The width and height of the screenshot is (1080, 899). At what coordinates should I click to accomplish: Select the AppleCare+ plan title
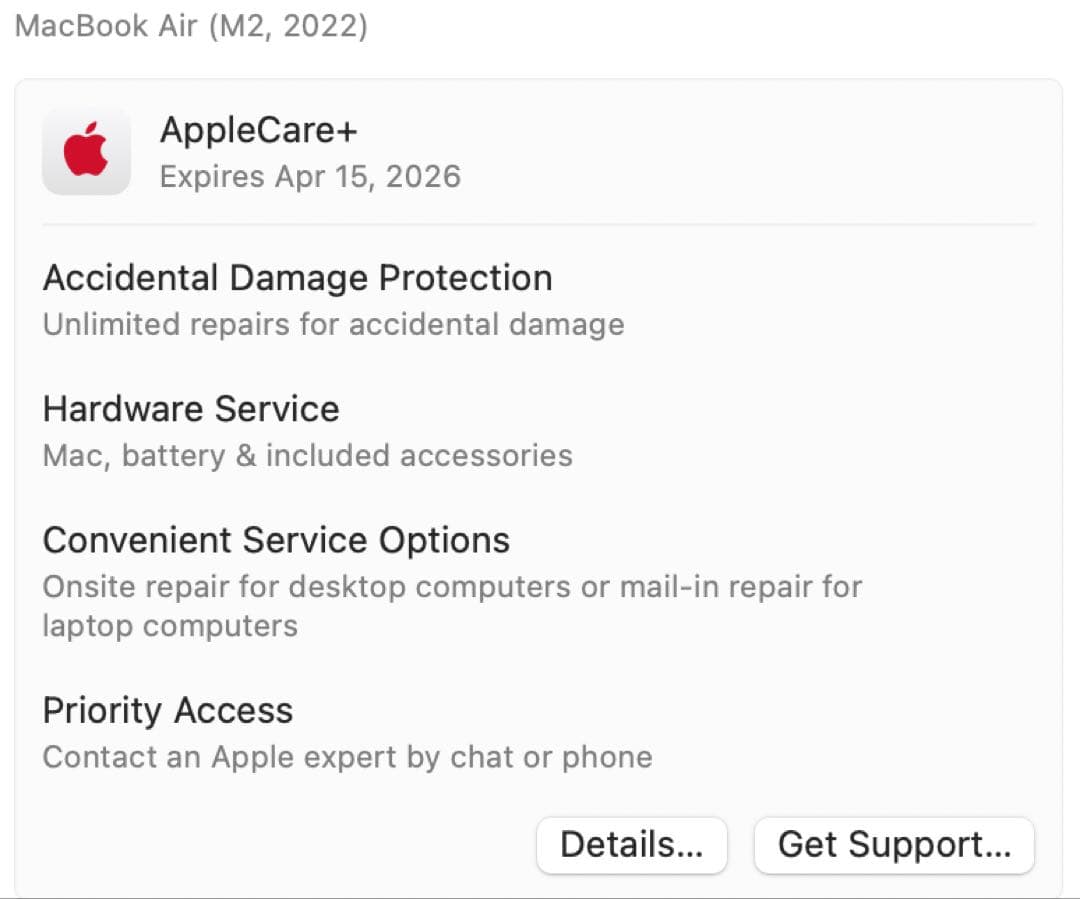coord(258,131)
